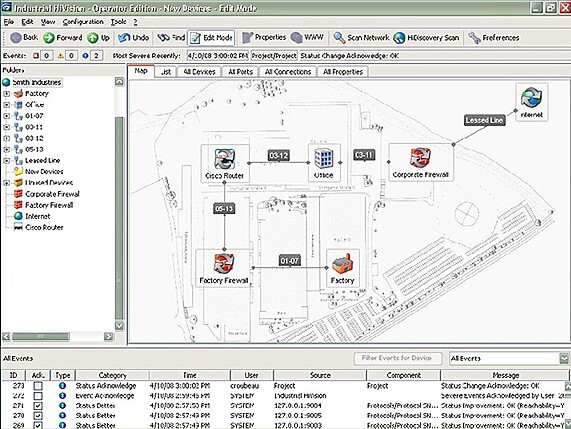571x429 pixels.
Task: Open the Configuration menu
Action: [x=83, y=22]
